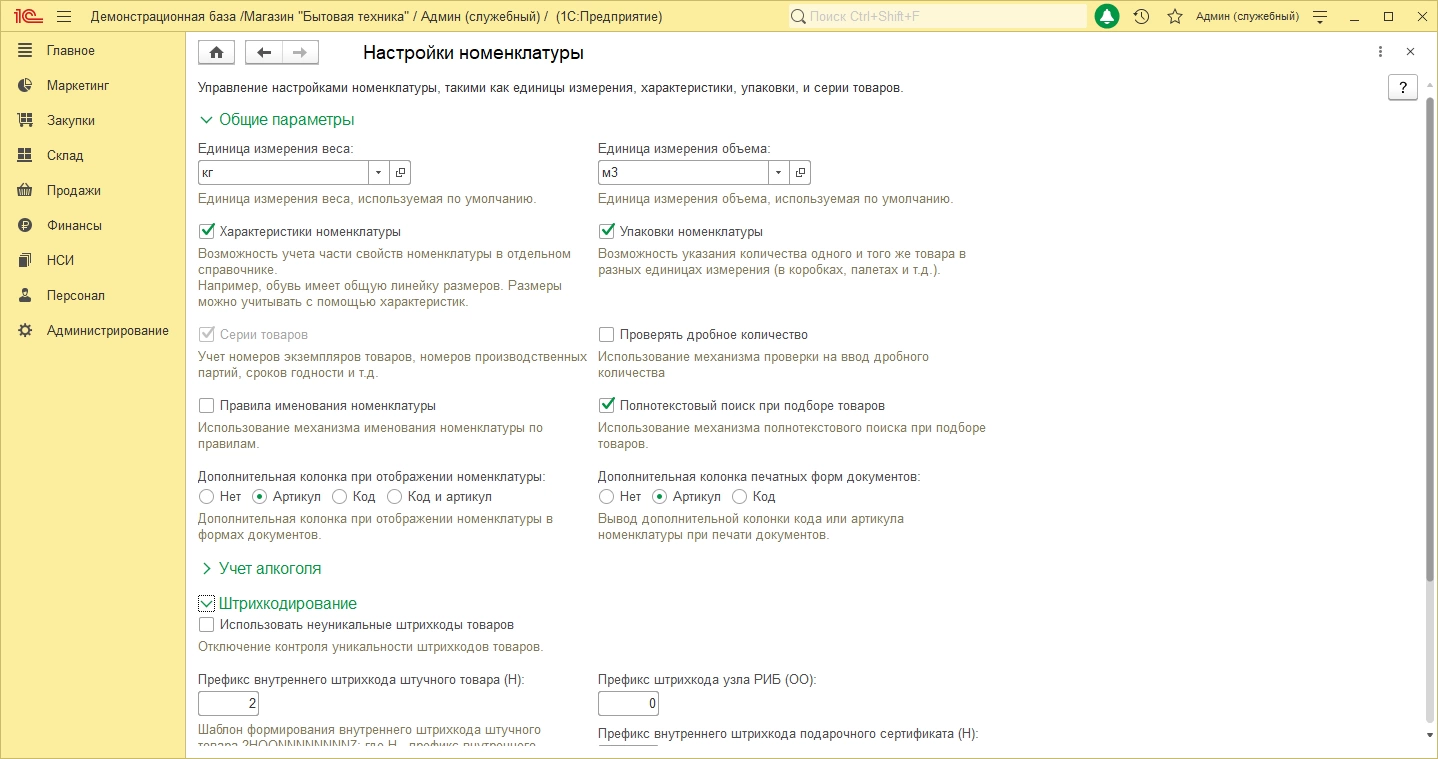Open the volume unit dropdown arrow

(x=779, y=172)
